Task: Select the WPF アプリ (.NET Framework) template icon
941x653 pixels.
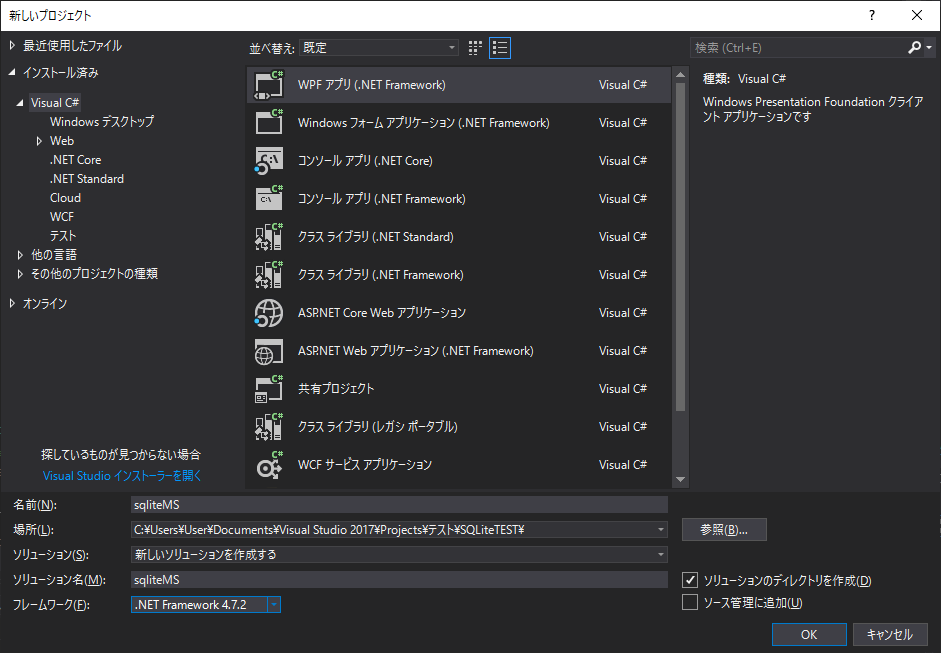Action: pos(268,84)
